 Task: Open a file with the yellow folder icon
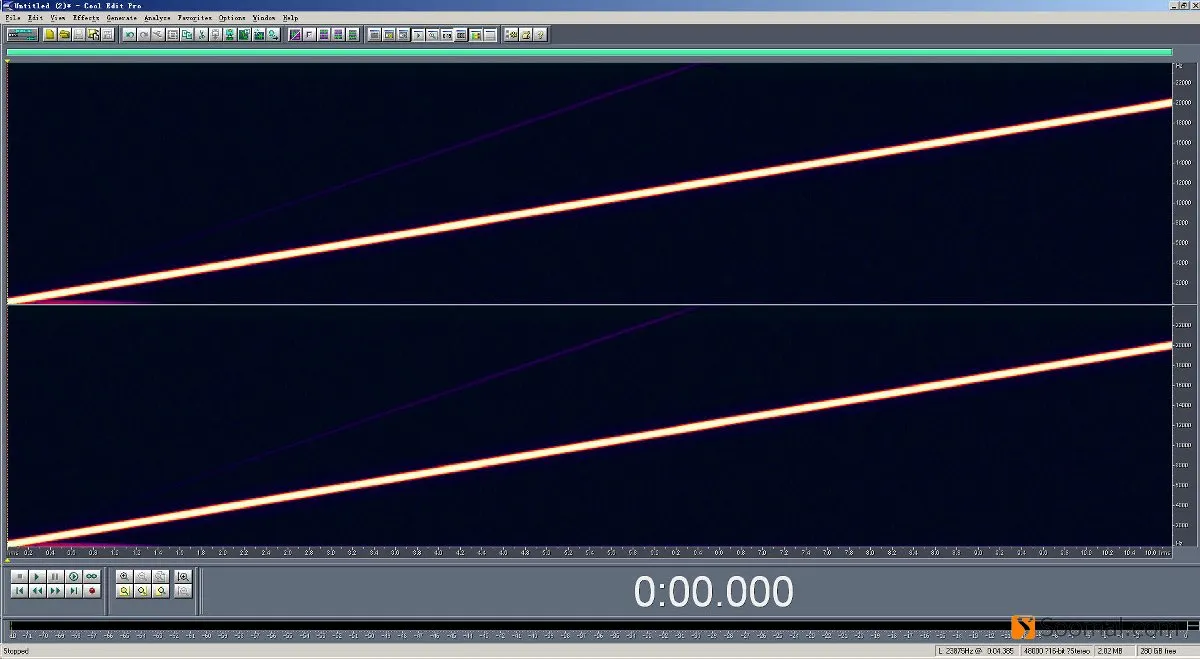point(64,34)
